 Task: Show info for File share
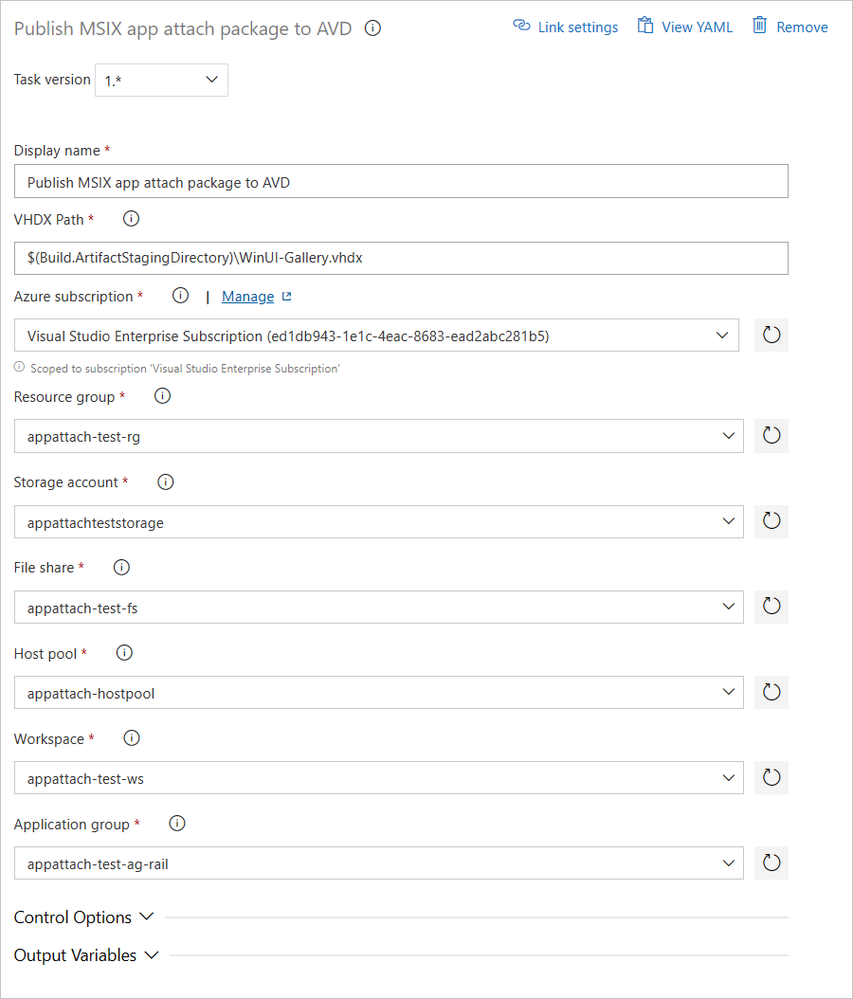(x=122, y=568)
